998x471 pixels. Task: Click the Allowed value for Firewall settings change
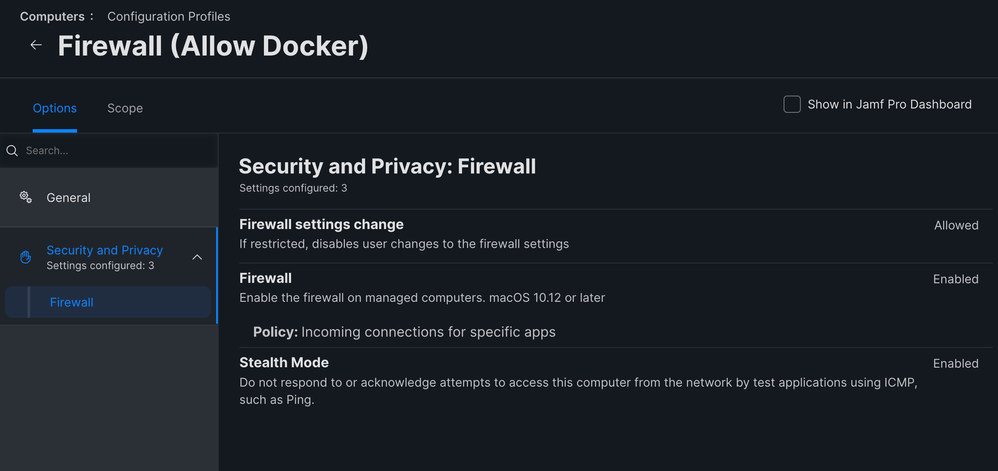[x=956, y=225]
